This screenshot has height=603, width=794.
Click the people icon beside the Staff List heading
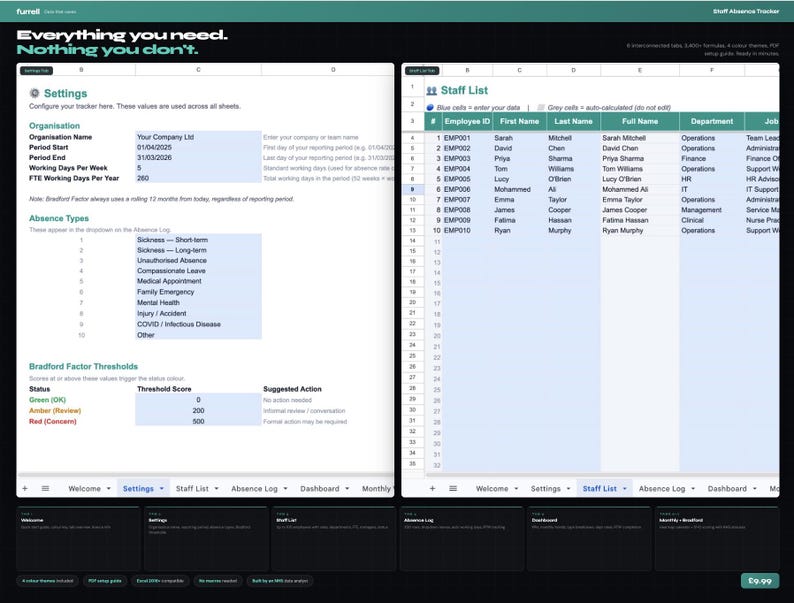pos(431,91)
